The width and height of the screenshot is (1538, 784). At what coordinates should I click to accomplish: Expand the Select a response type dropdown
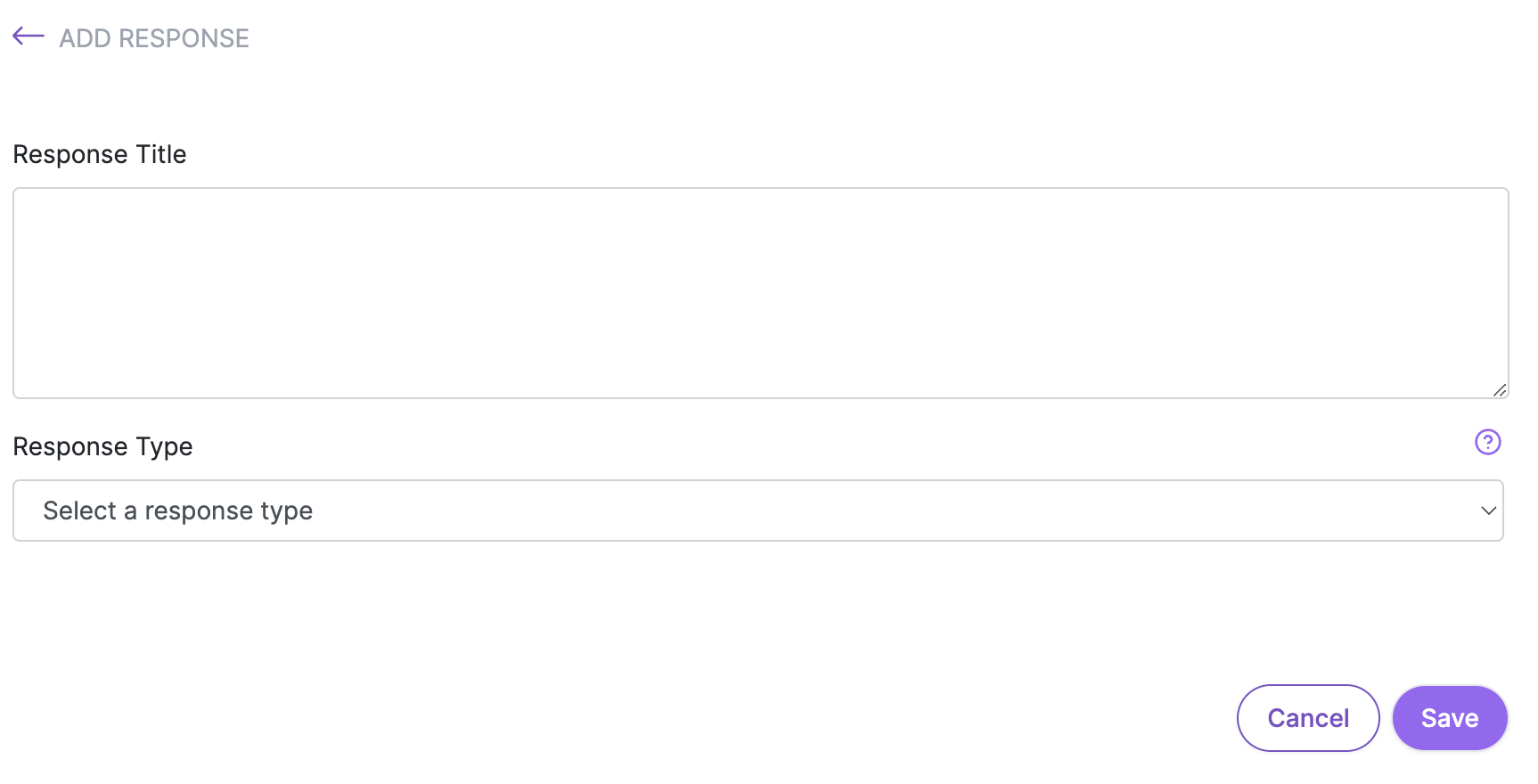pyautogui.click(x=758, y=510)
